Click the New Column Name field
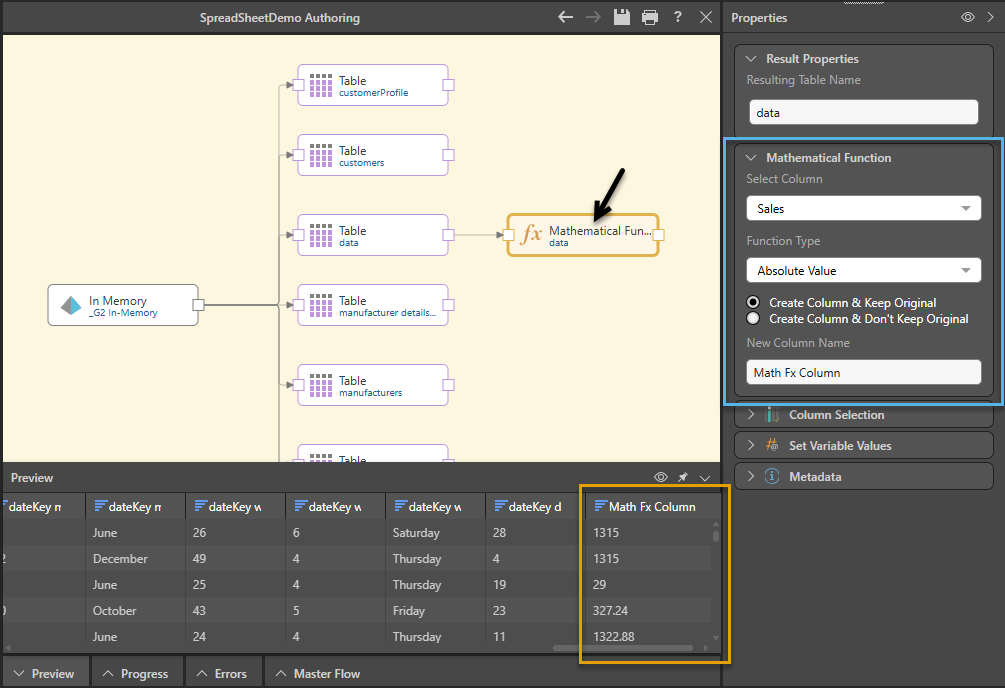Viewport: 1005px width, 688px height. [x=863, y=373]
